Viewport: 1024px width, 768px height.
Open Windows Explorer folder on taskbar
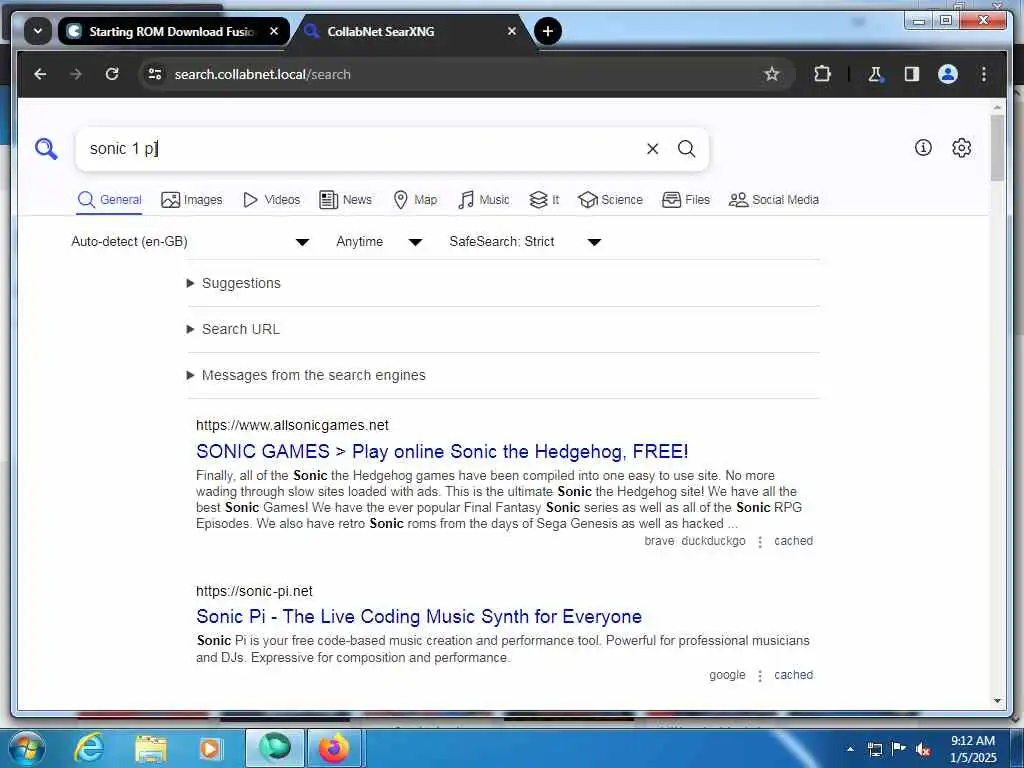151,748
